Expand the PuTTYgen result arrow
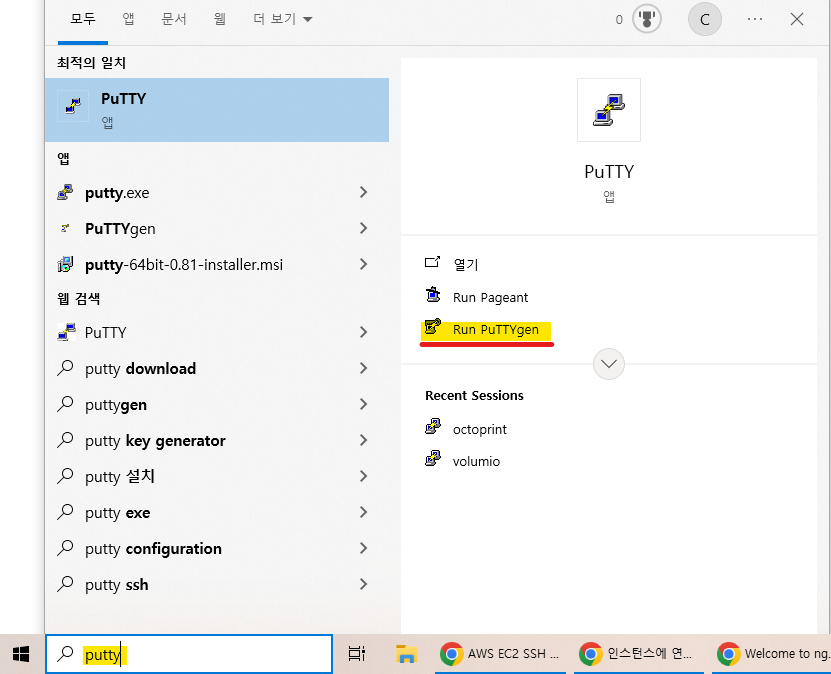 [x=364, y=228]
